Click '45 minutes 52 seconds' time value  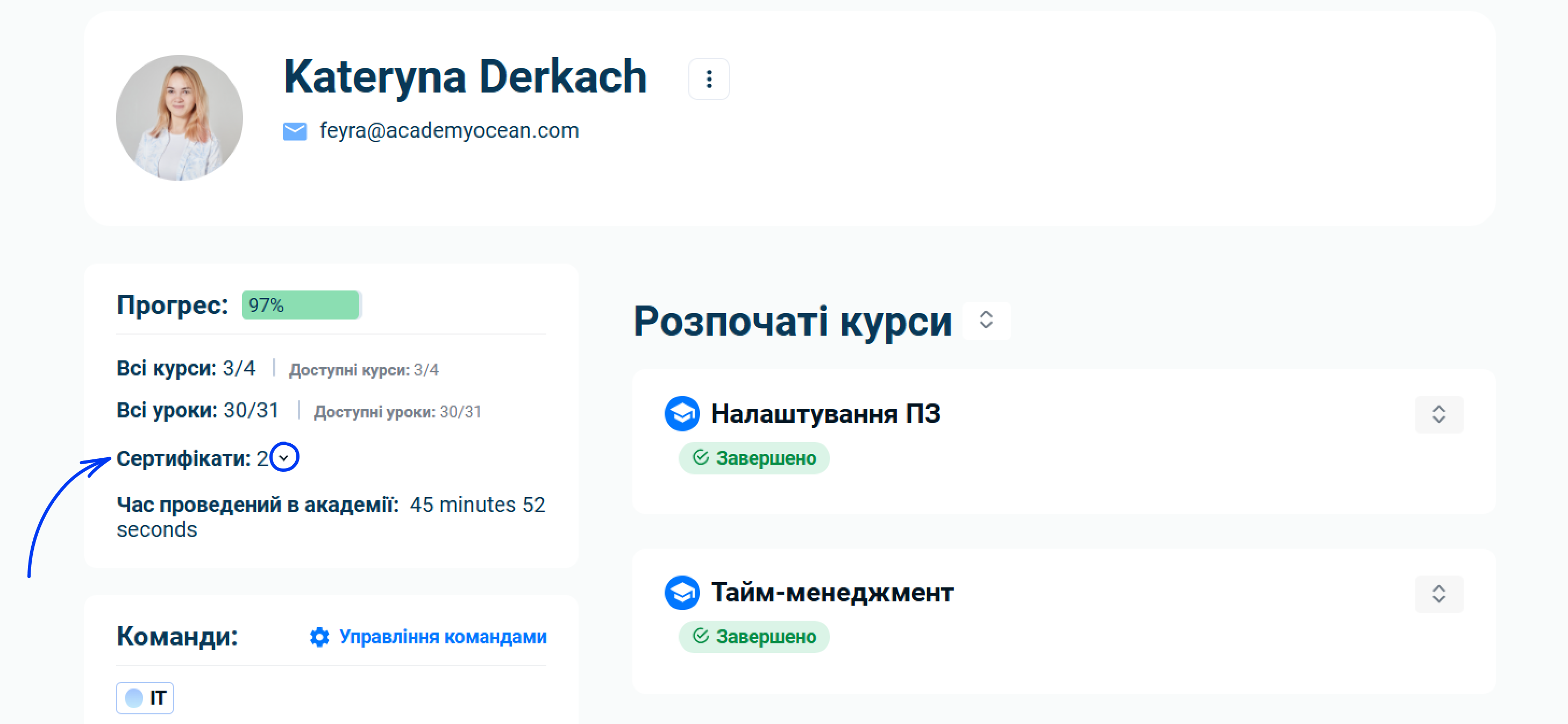click(x=331, y=517)
